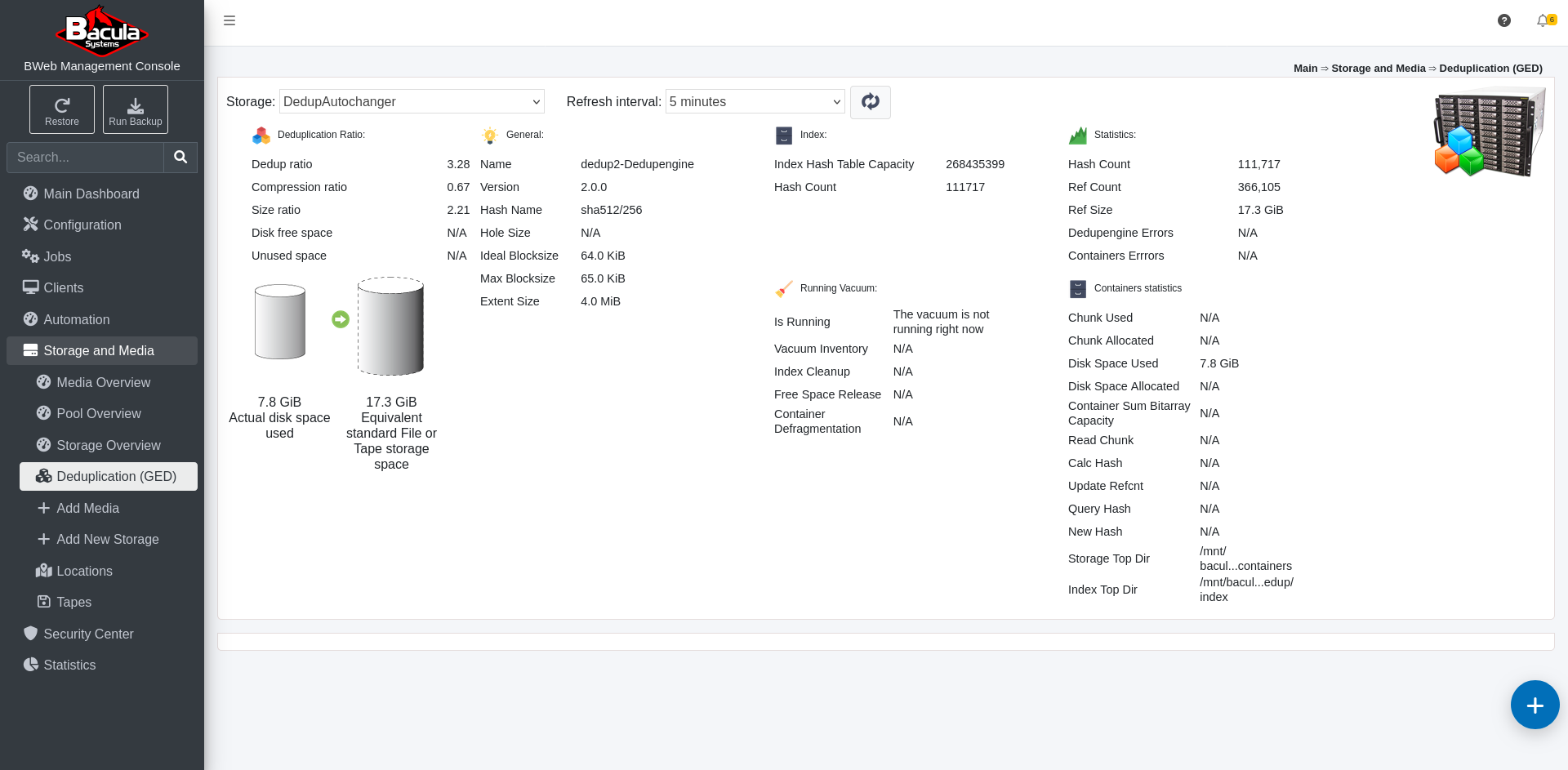The height and width of the screenshot is (770, 1568).
Task: Open the Storage dropdown DedupAutochanger
Action: point(412,101)
